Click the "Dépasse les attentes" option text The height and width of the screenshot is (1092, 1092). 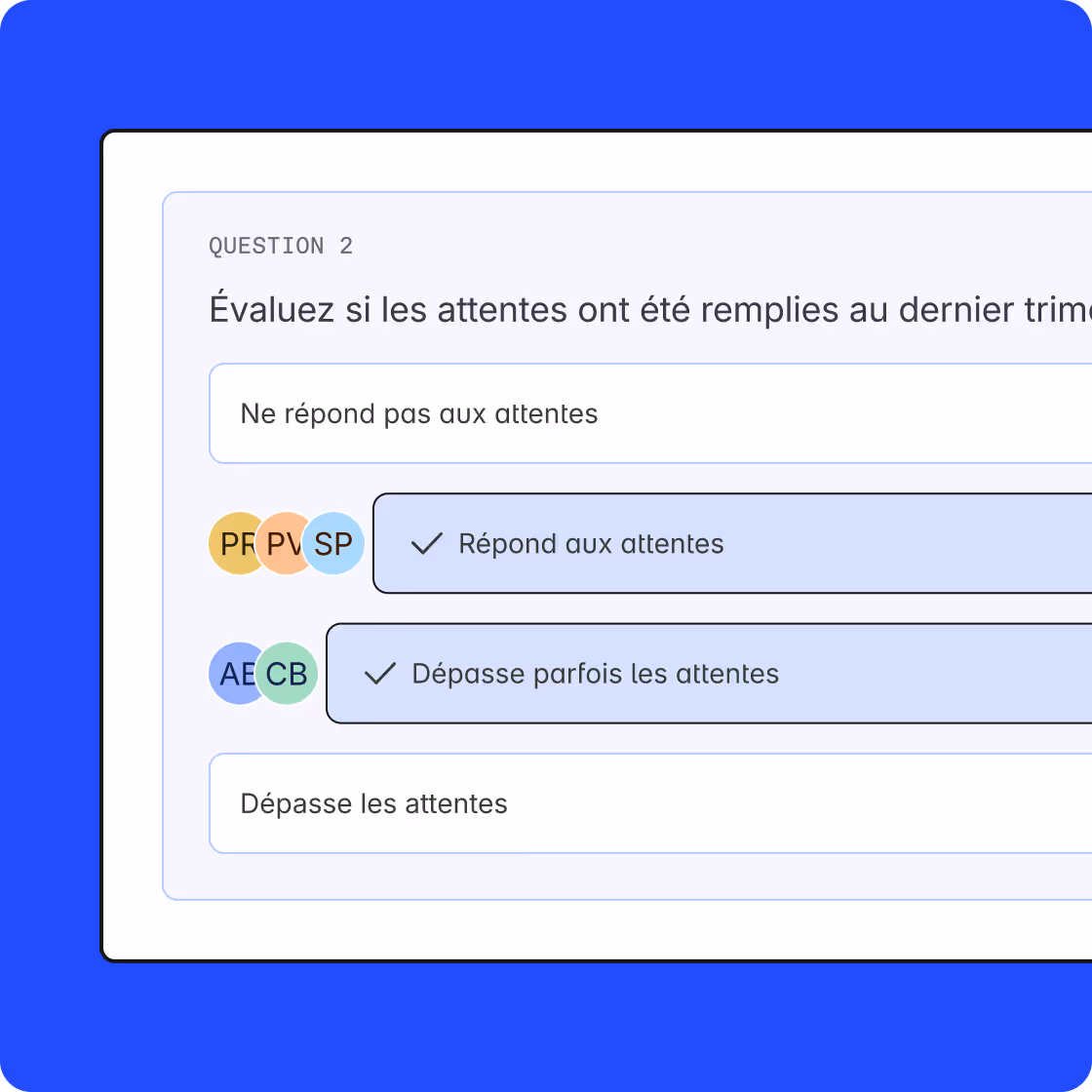(x=374, y=803)
